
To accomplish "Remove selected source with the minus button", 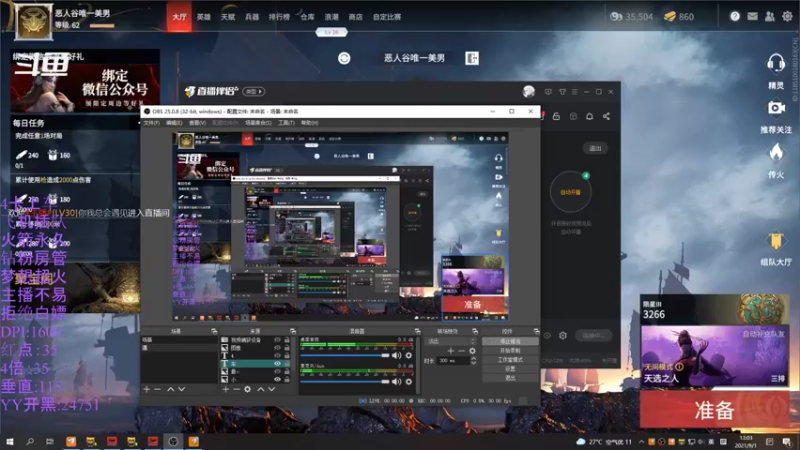I will tap(236, 389).
